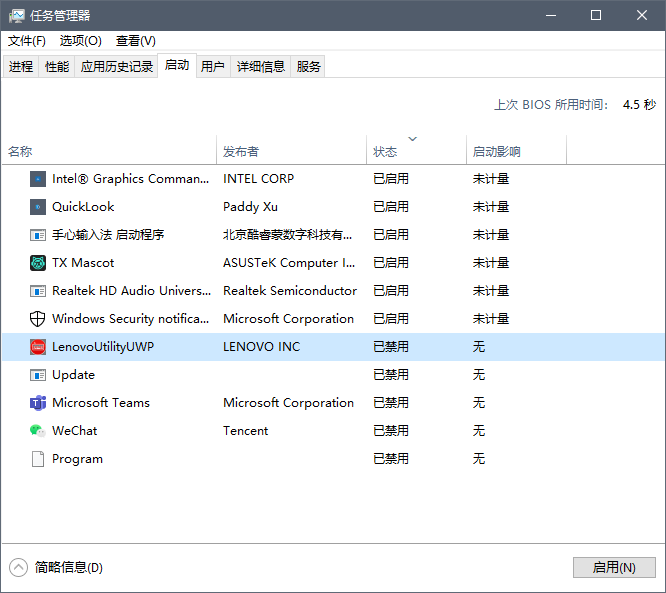
Task: Open the 文件(F) menu
Action: pyautogui.click(x=27, y=41)
